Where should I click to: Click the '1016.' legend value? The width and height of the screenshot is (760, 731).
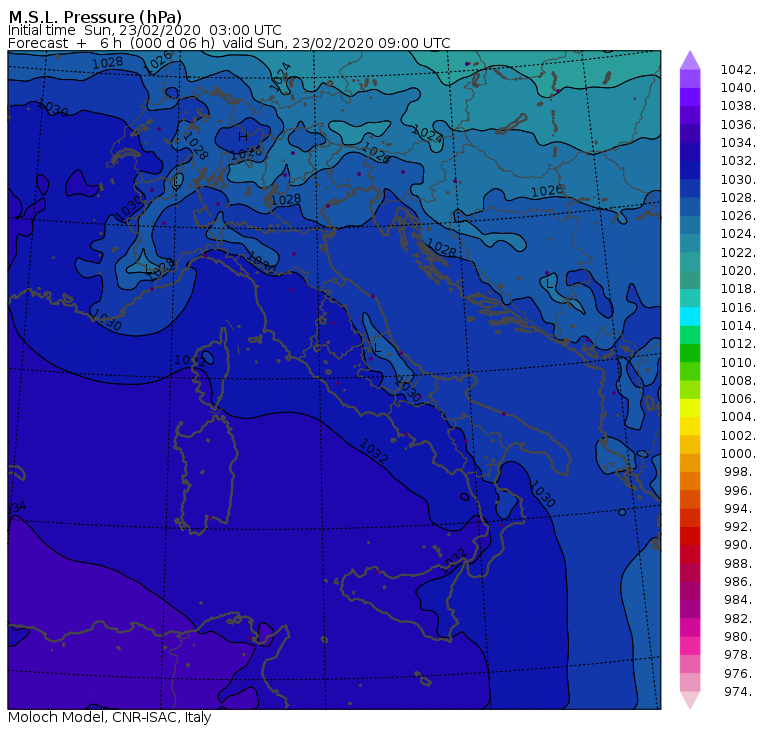738,308
